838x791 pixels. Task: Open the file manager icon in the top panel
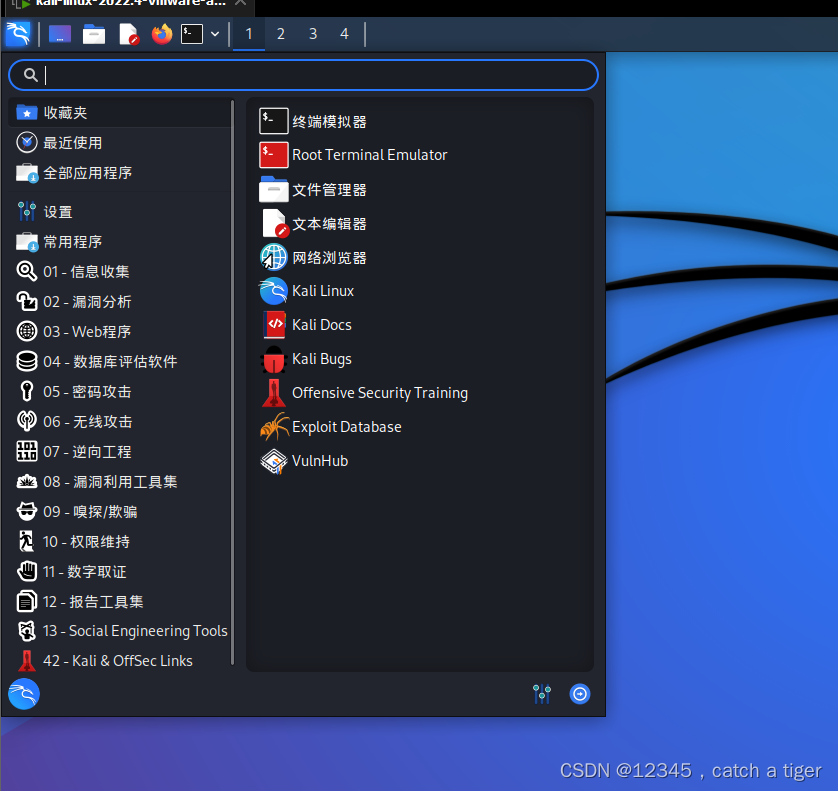[x=94, y=34]
